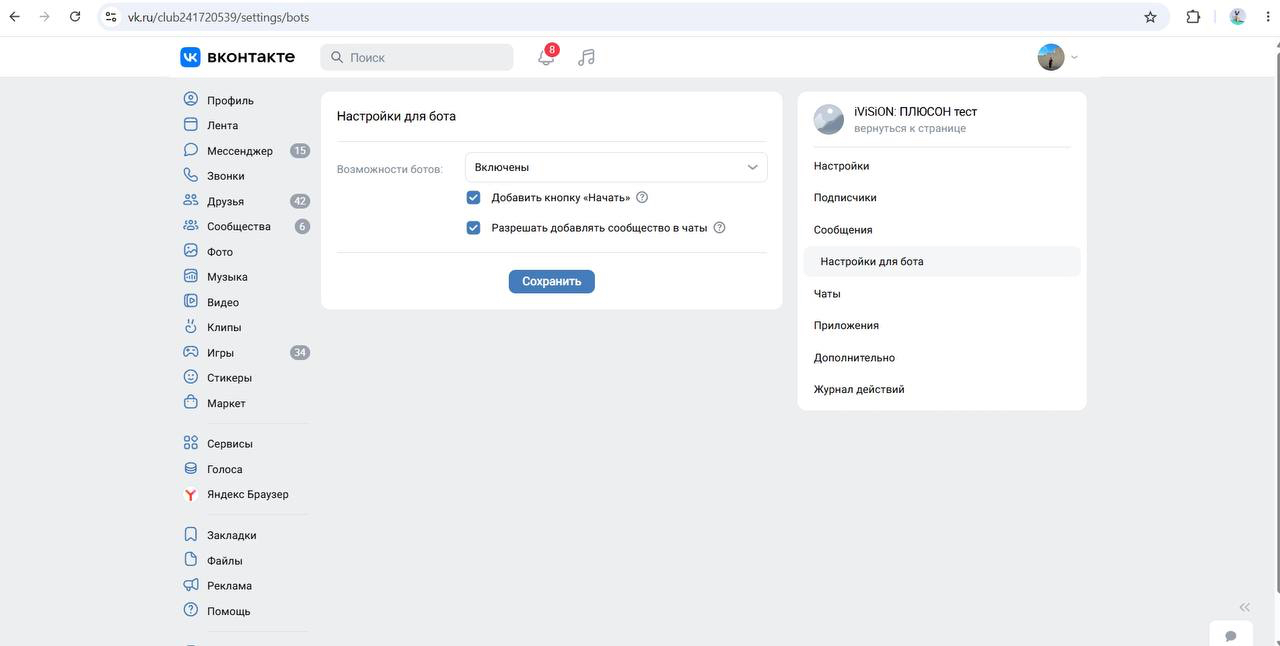Click the Stickers smiley icon
The height and width of the screenshot is (646, 1280).
click(191, 377)
